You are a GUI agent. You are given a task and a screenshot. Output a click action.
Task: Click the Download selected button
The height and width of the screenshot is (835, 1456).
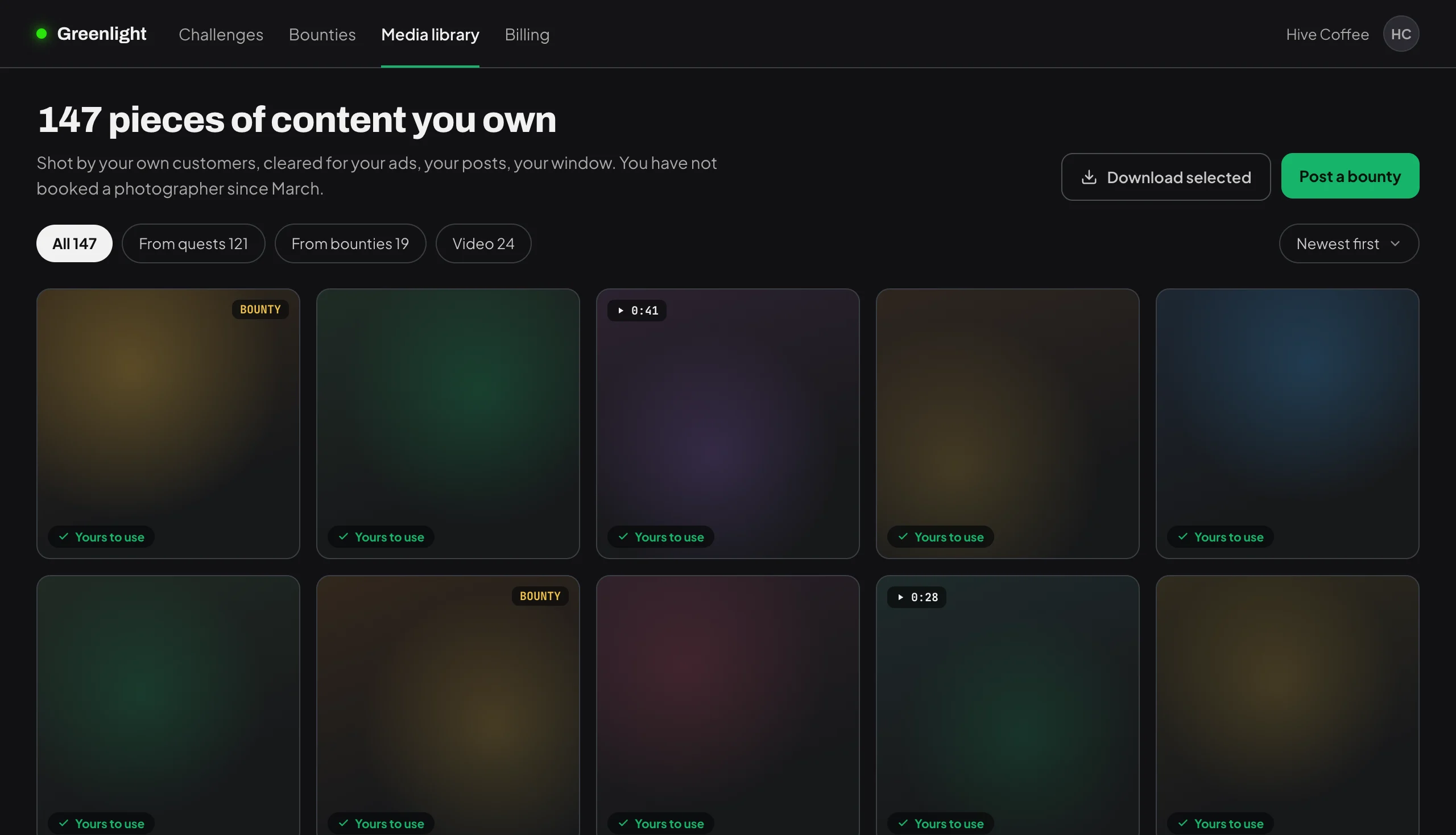(x=1166, y=177)
